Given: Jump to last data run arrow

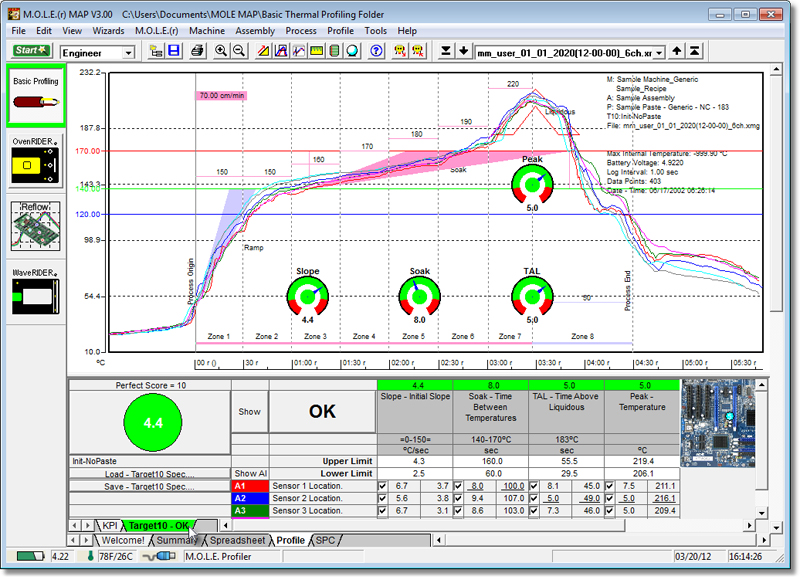Looking at the screenshot, I should [x=445, y=51].
